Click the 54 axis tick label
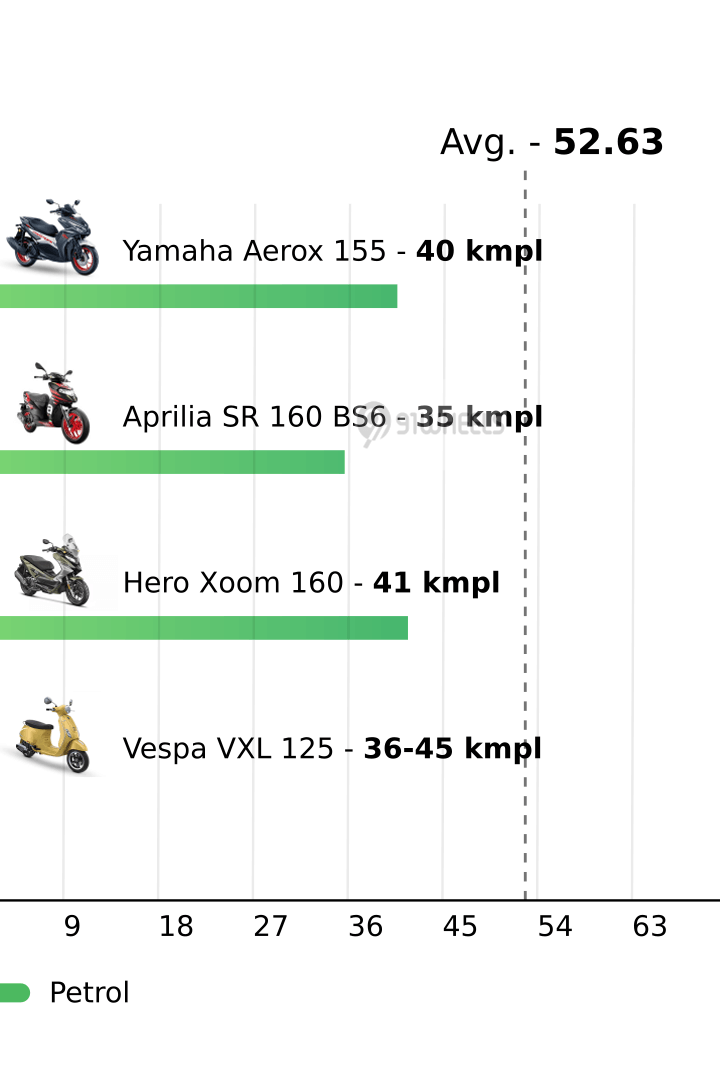The height and width of the screenshot is (1090, 720). pyautogui.click(x=554, y=927)
